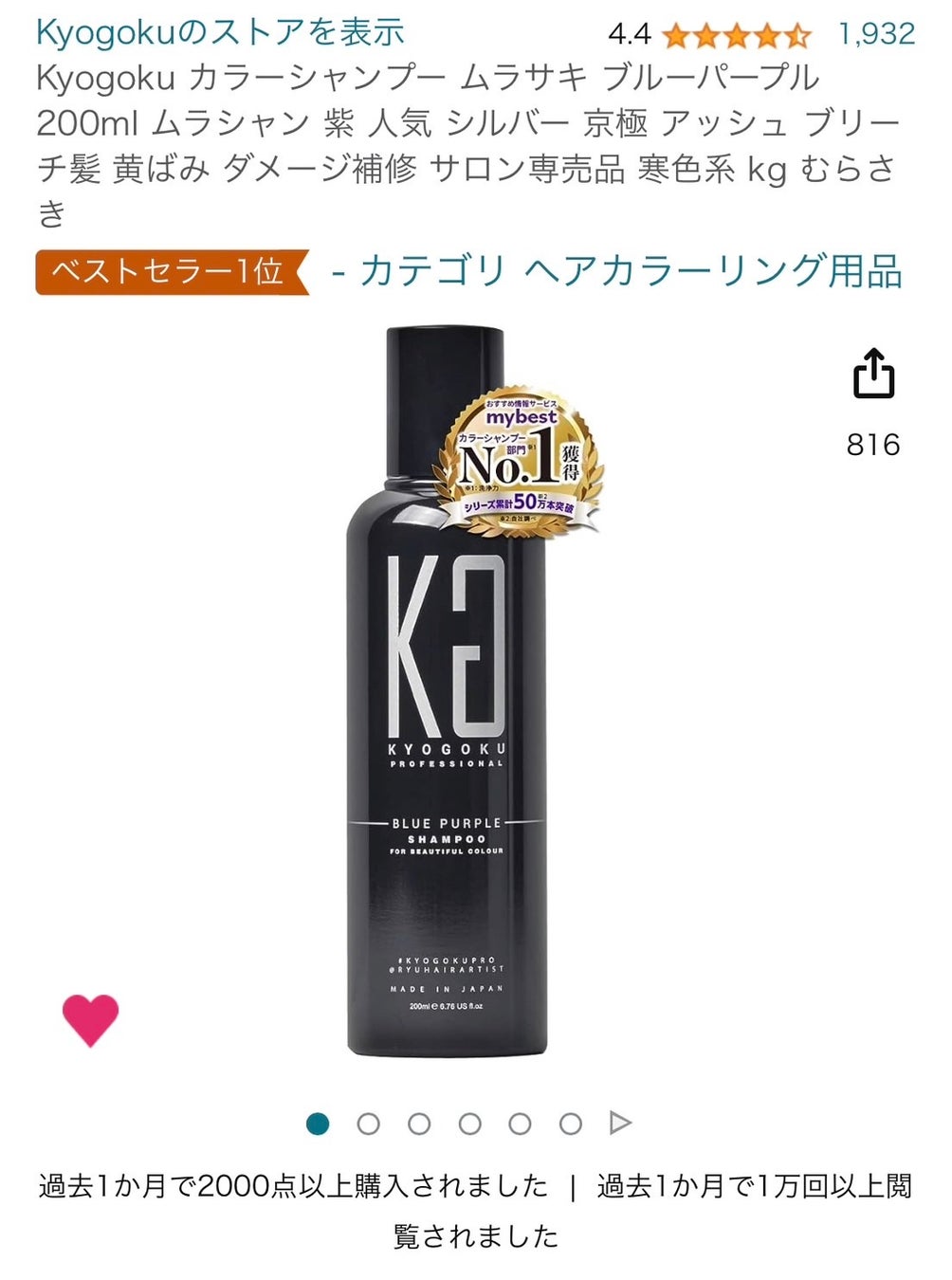Select the second image carousel dot
This screenshot has width=952, height=1280.
tap(369, 1124)
